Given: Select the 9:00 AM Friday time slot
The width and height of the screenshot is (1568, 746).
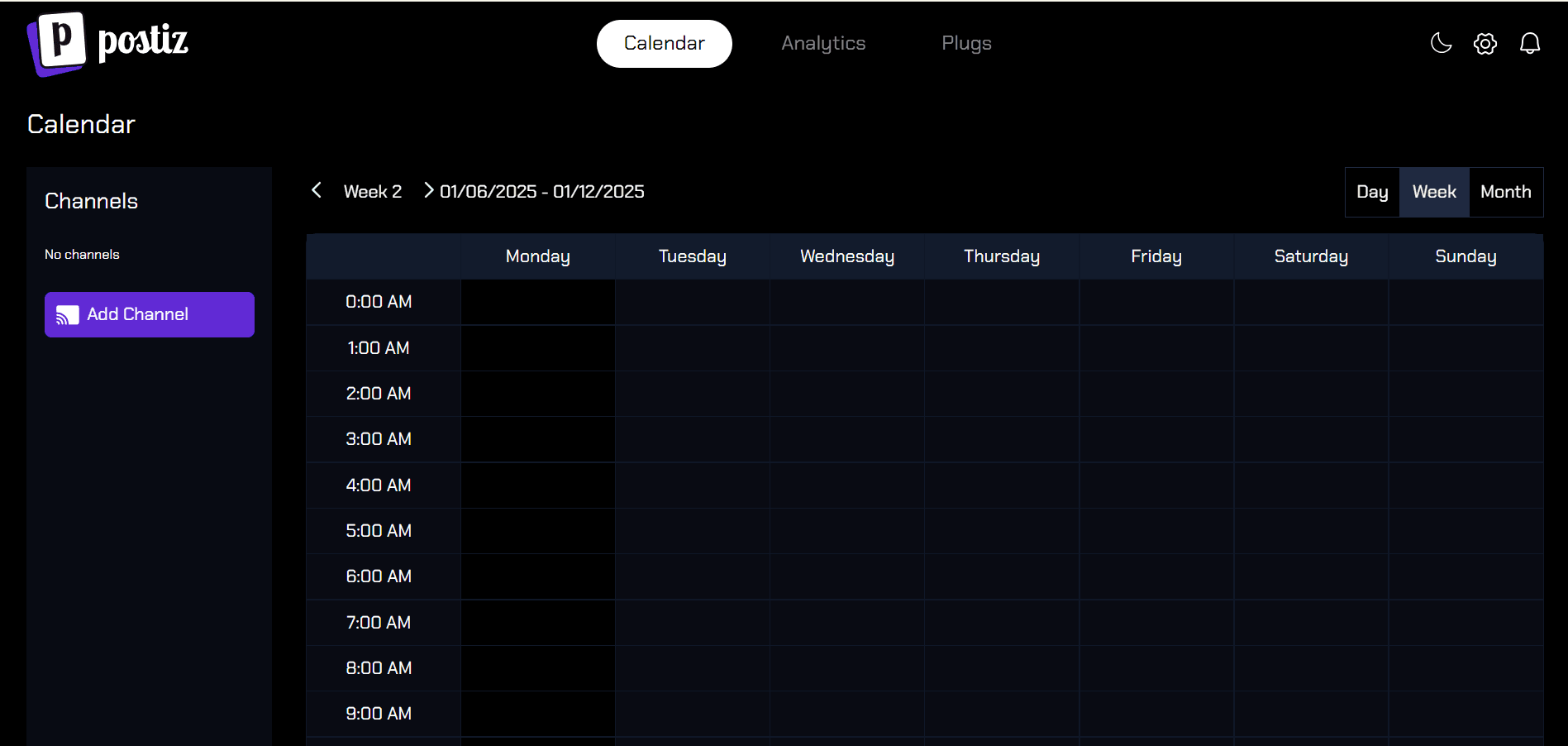Looking at the screenshot, I should 1156,714.
